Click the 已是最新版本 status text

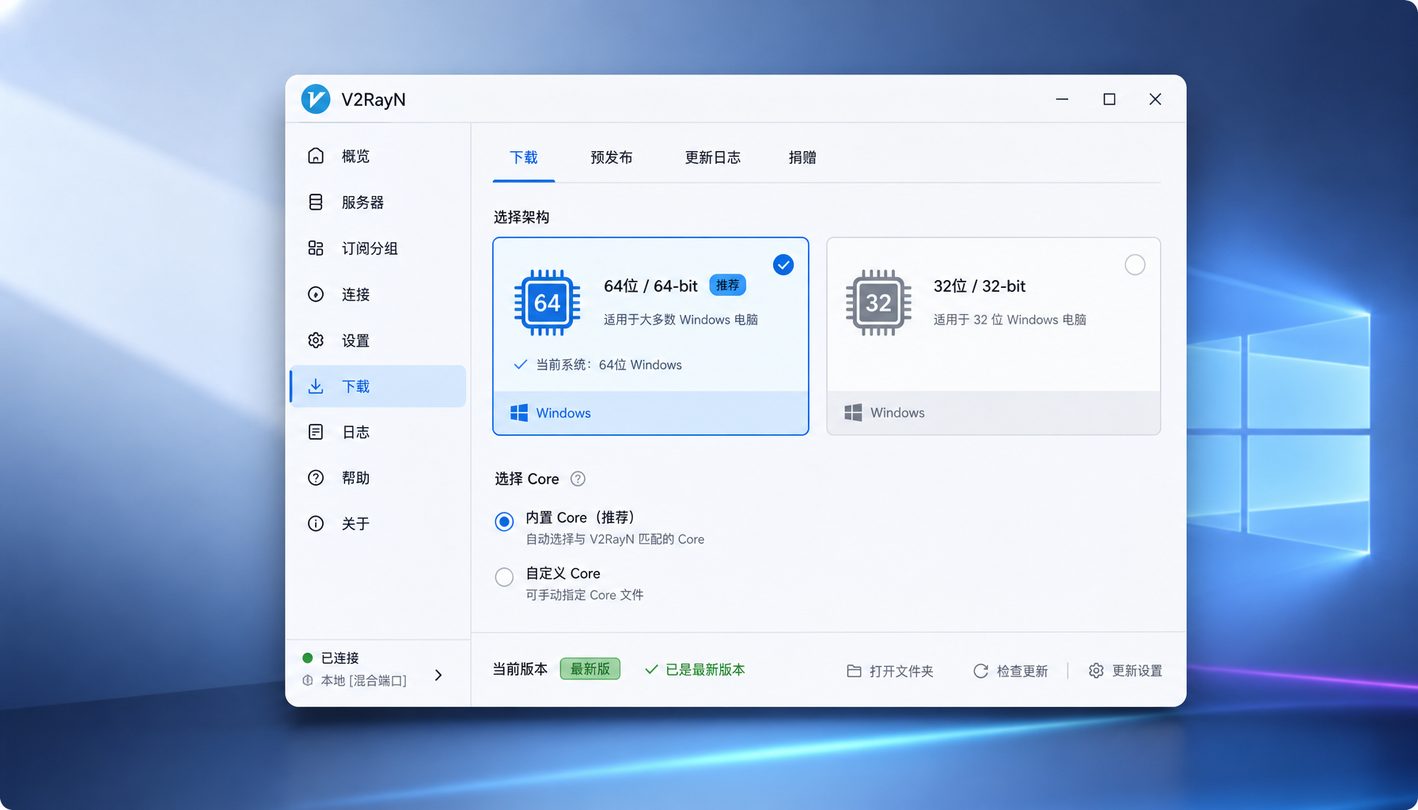[x=705, y=670]
